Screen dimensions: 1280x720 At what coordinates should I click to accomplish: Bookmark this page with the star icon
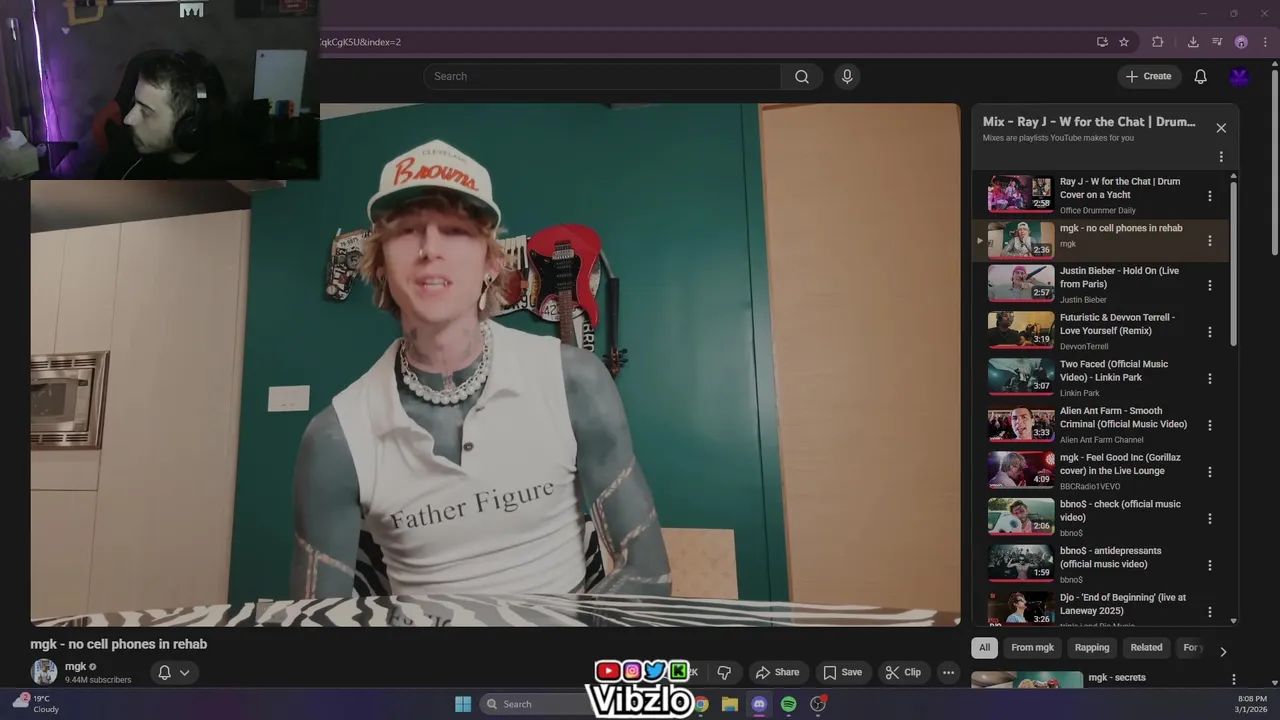(1124, 42)
